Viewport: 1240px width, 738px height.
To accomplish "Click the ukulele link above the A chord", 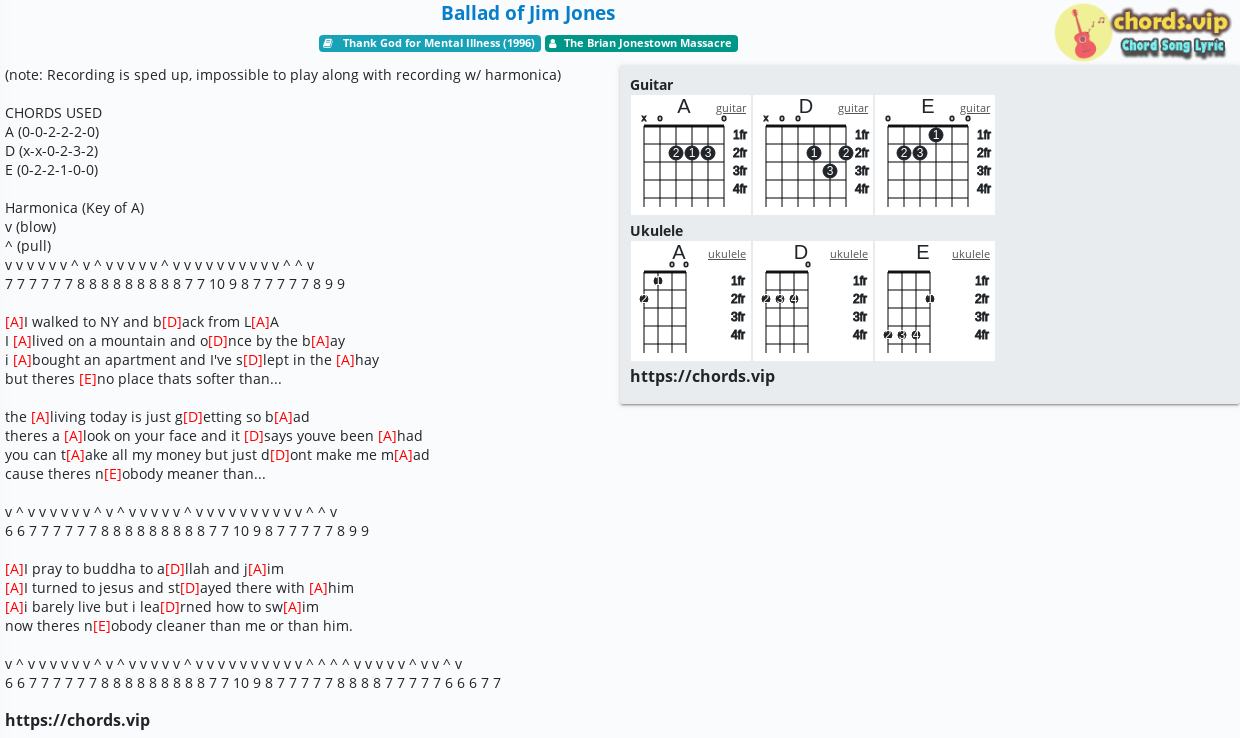I will (727, 254).
